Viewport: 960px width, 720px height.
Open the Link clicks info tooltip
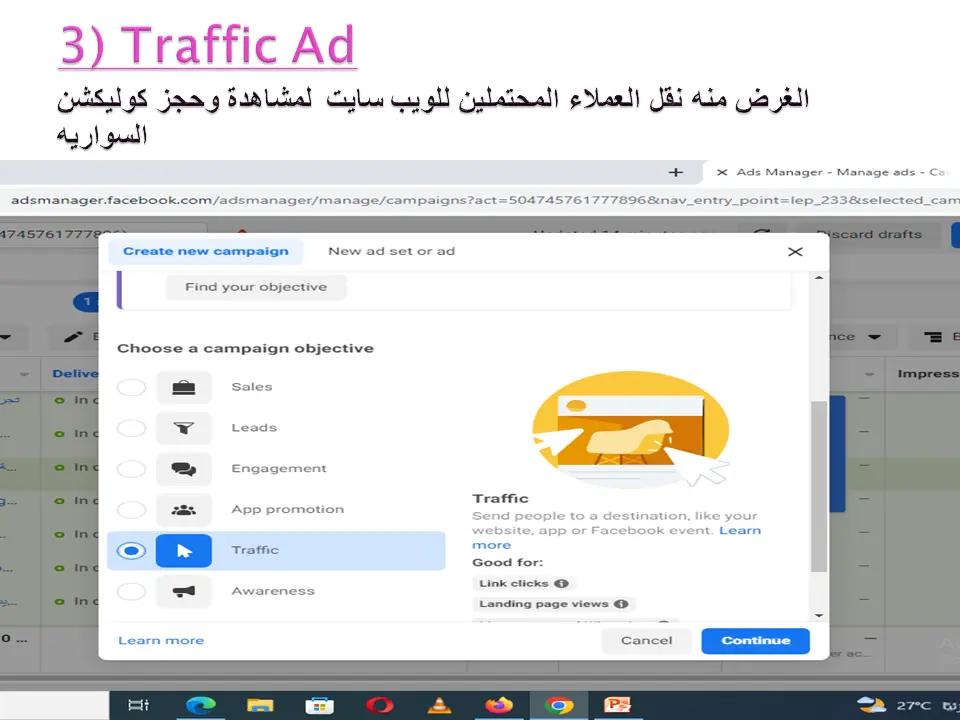[x=561, y=583]
